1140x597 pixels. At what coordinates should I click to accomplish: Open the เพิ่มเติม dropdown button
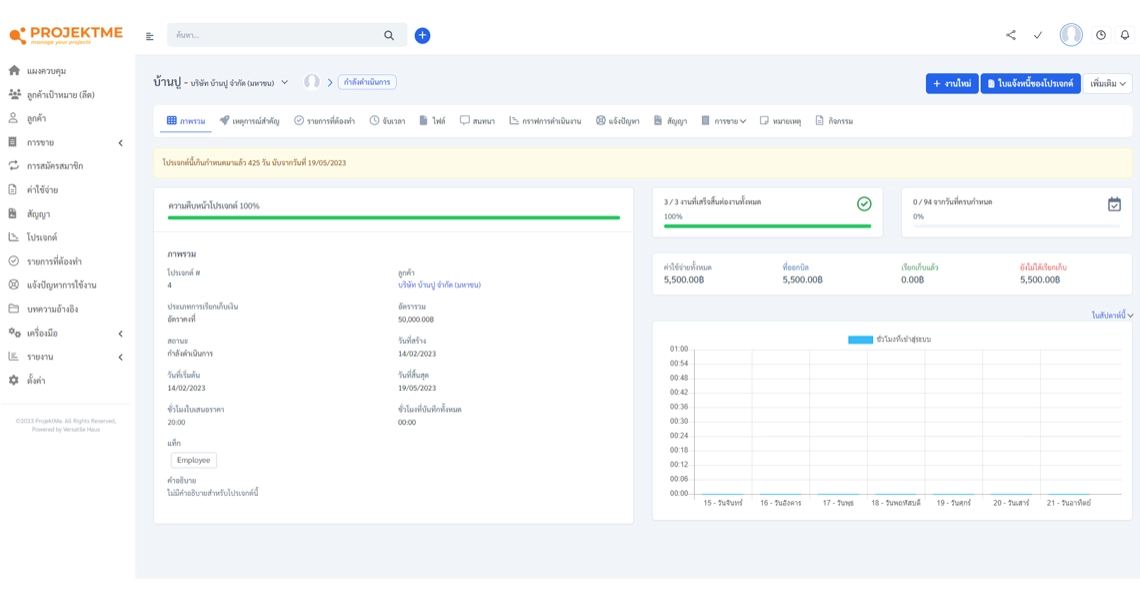point(1108,83)
